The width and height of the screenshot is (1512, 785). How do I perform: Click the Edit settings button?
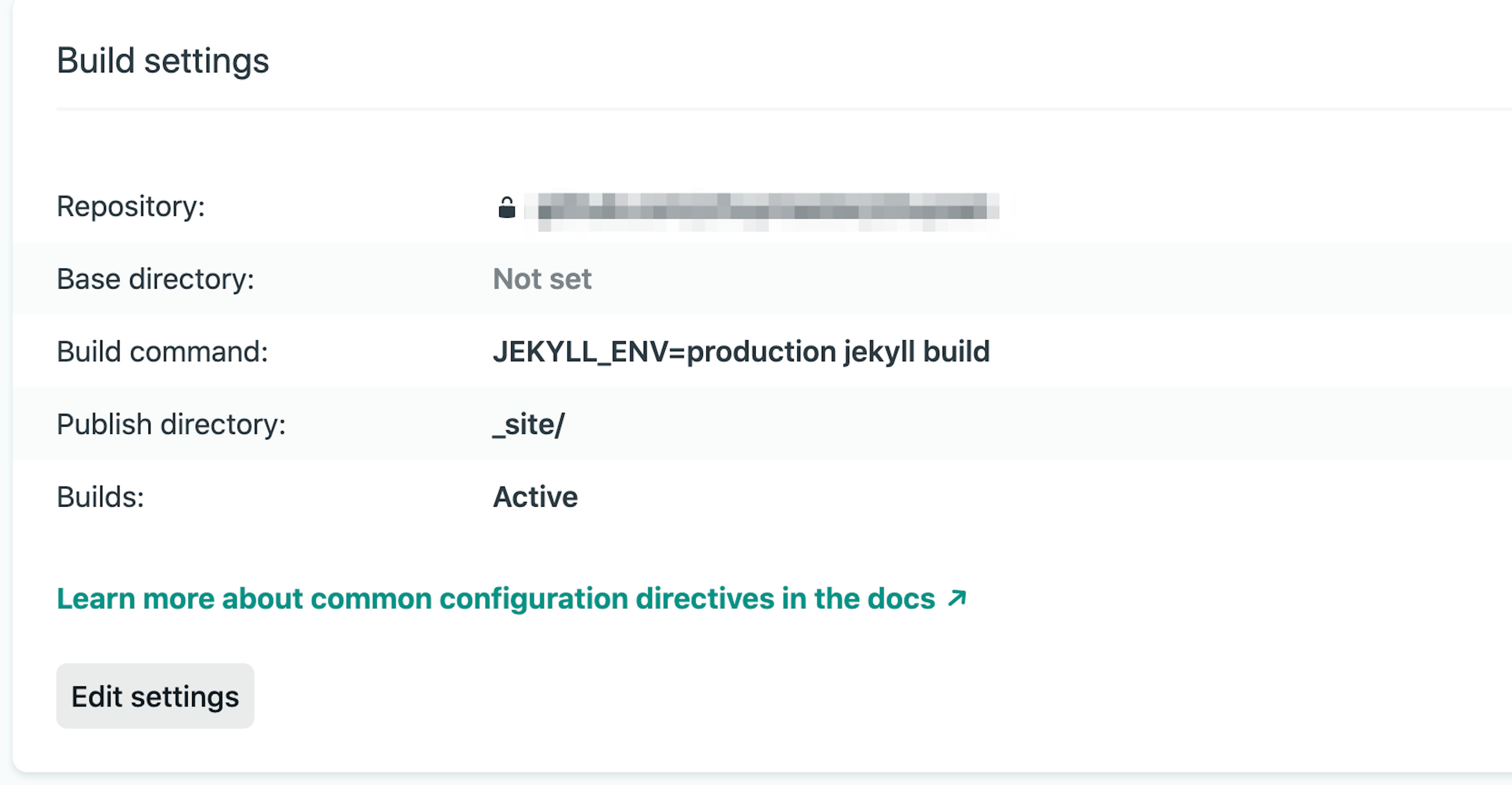pyautogui.click(x=155, y=696)
